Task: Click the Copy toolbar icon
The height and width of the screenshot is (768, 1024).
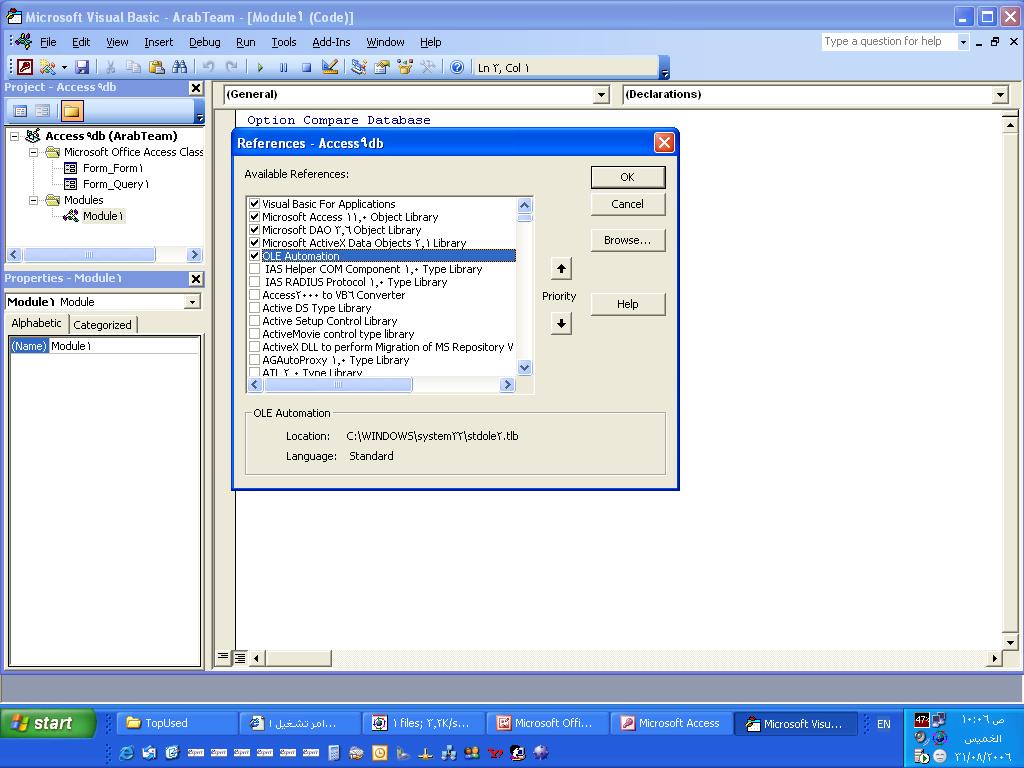Action: tap(133, 67)
